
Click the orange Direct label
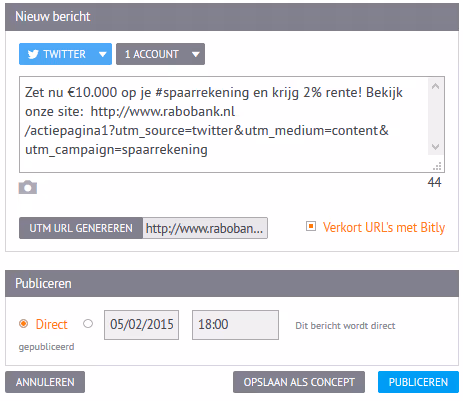[52, 324]
